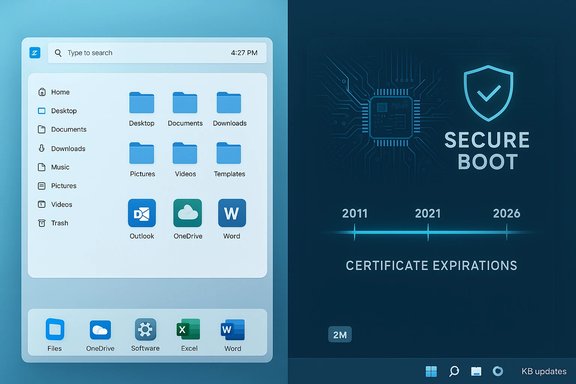The width and height of the screenshot is (576, 384).
Task: Click the Home icon in sidebar
Action: pos(42,92)
